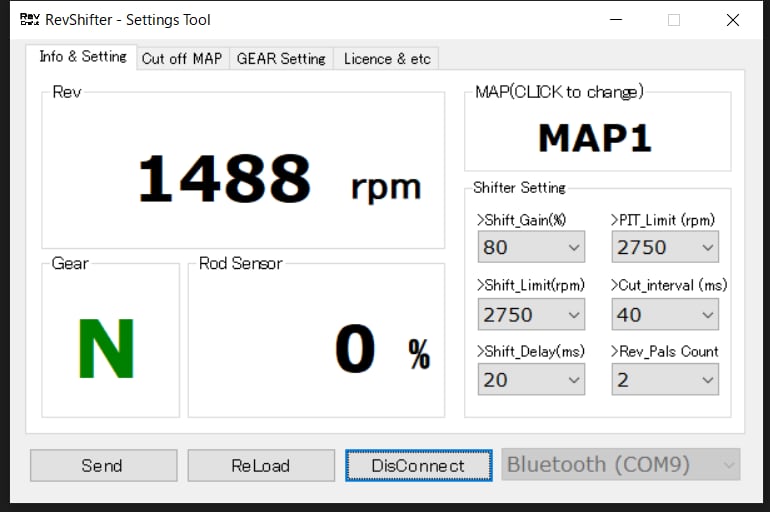Open the PIT_Limit (rpm) dropdown
Viewport: 770px width, 512px height.
(665, 247)
